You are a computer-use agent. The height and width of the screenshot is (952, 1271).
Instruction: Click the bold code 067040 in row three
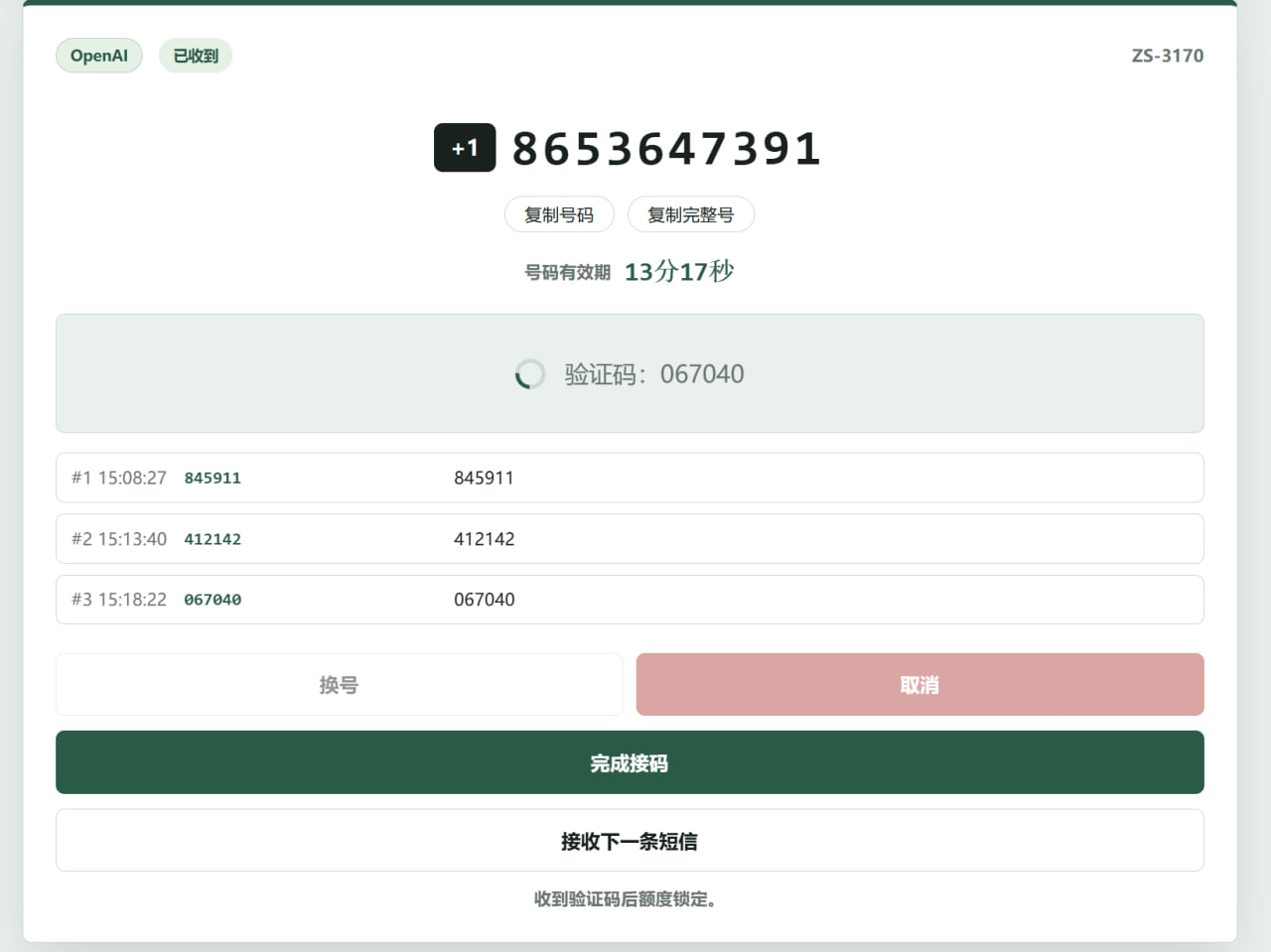click(x=212, y=600)
